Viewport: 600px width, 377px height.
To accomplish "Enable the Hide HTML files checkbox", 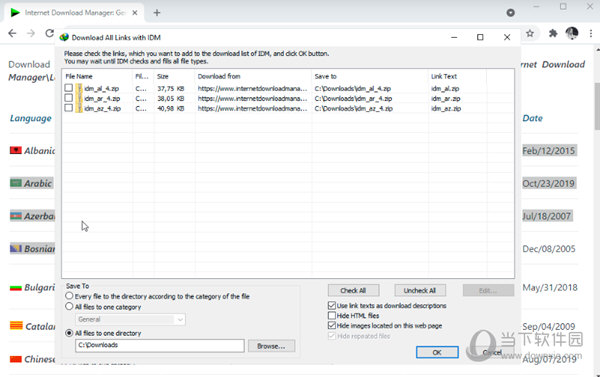I will 332,315.
